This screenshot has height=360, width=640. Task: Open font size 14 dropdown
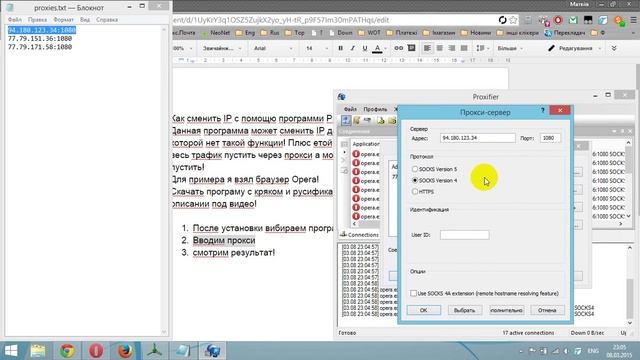click(x=317, y=48)
